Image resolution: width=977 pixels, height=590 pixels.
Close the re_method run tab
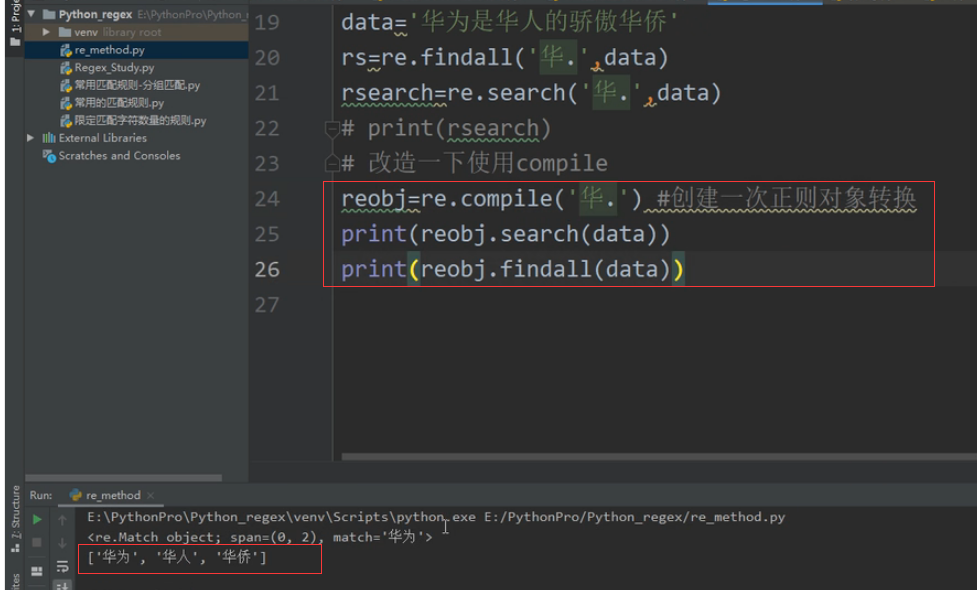pos(150,495)
